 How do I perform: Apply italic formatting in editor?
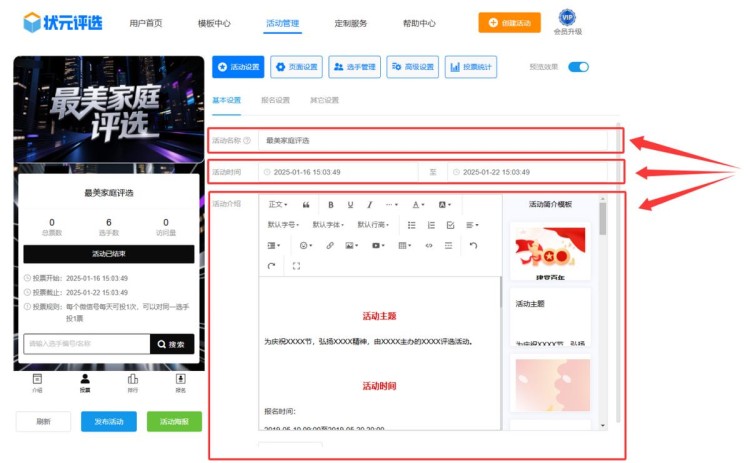coord(369,204)
